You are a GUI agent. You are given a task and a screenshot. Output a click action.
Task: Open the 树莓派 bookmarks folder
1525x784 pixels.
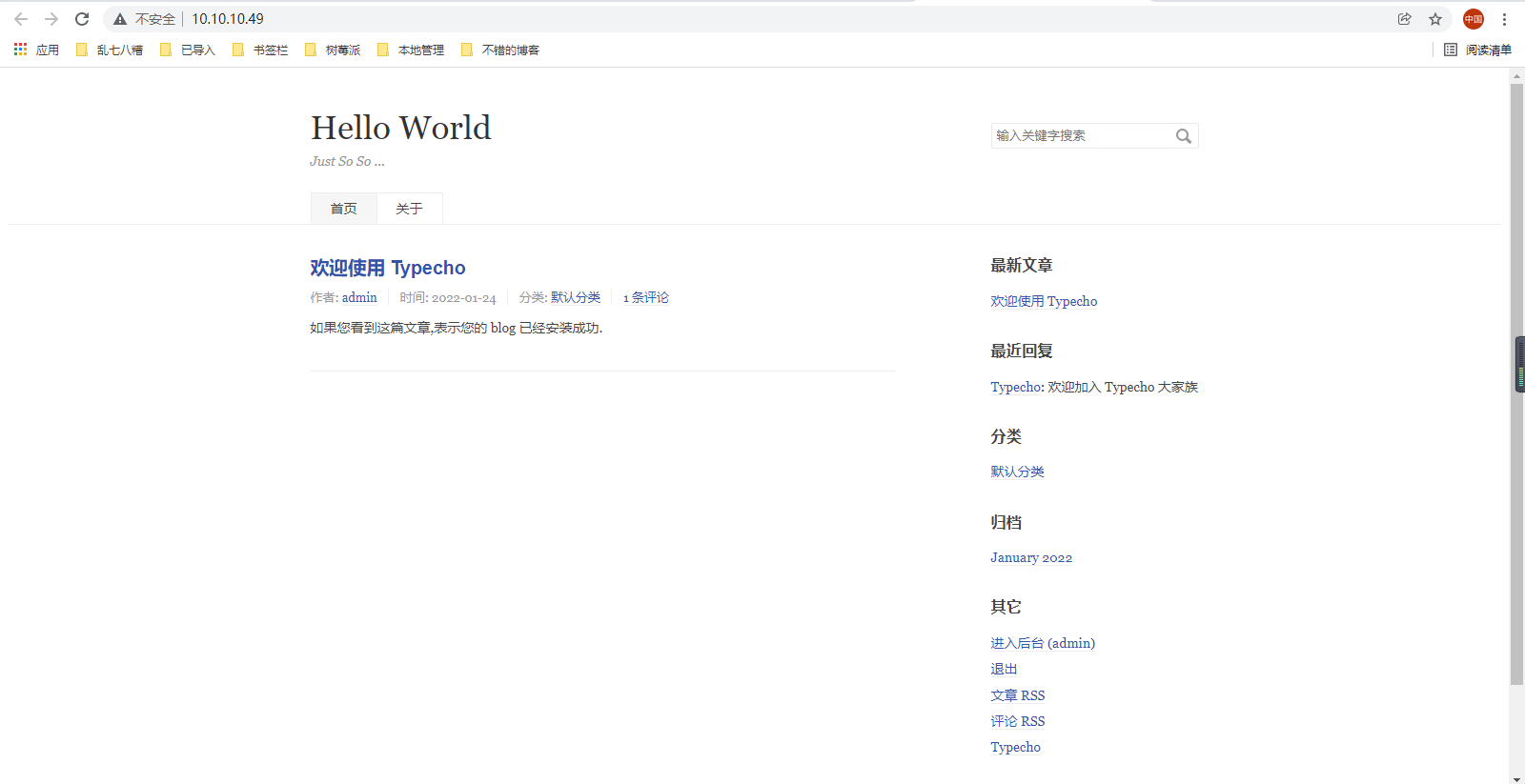pyautogui.click(x=333, y=50)
